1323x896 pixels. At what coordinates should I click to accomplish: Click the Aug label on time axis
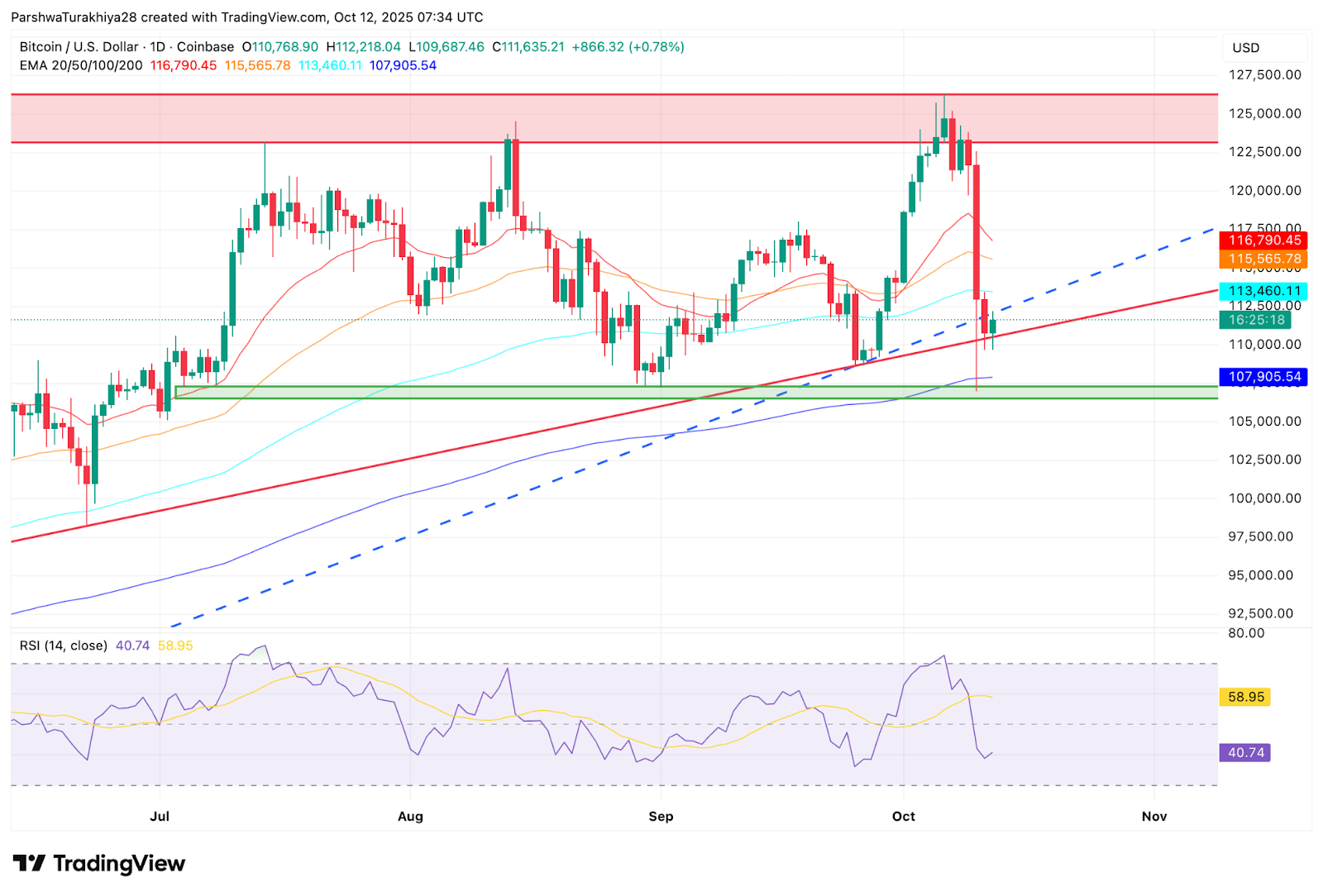click(x=410, y=817)
